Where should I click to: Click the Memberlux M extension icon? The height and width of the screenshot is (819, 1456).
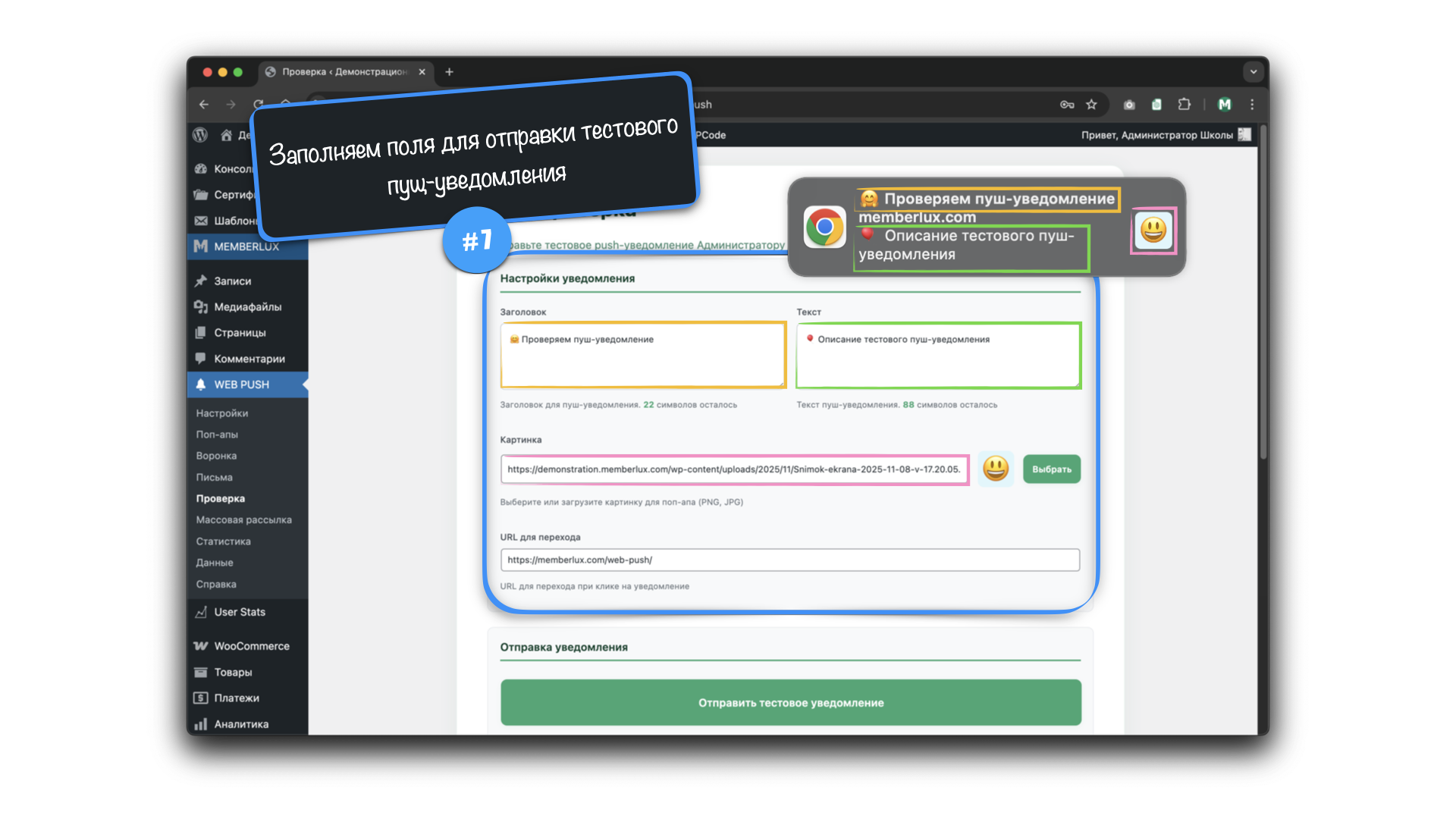tap(1225, 105)
